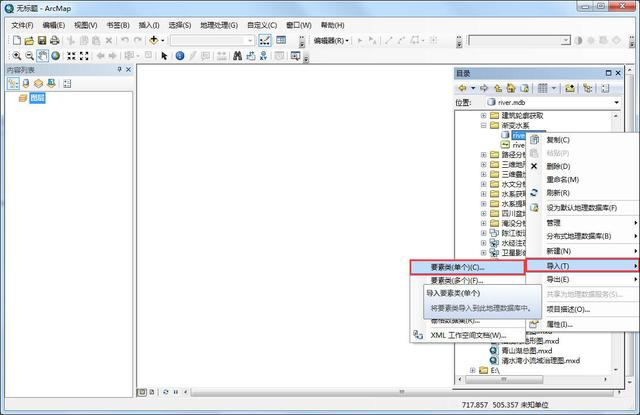This screenshot has width=640, height=415.
Task: Open the Go To XY tool
Action: click(x=263, y=56)
